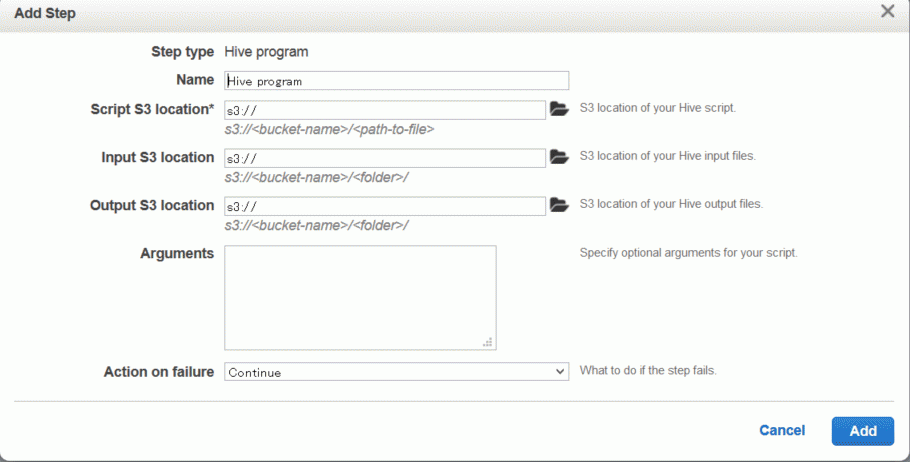Click the Action on failure label
Image resolution: width=910 pixels, height=462 pixels.
[x=159, y=372]
